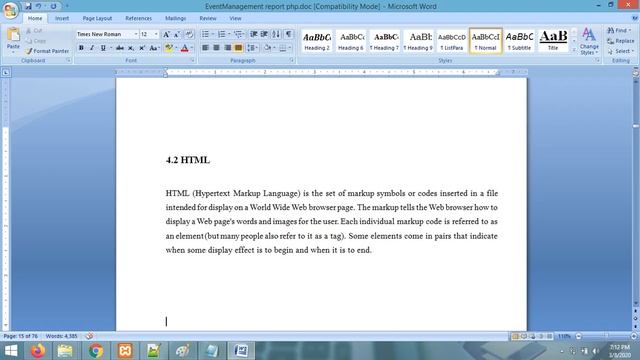Open the font name dropdown
This screenshot has height=360, width=640.
click(x=136, y=34)
